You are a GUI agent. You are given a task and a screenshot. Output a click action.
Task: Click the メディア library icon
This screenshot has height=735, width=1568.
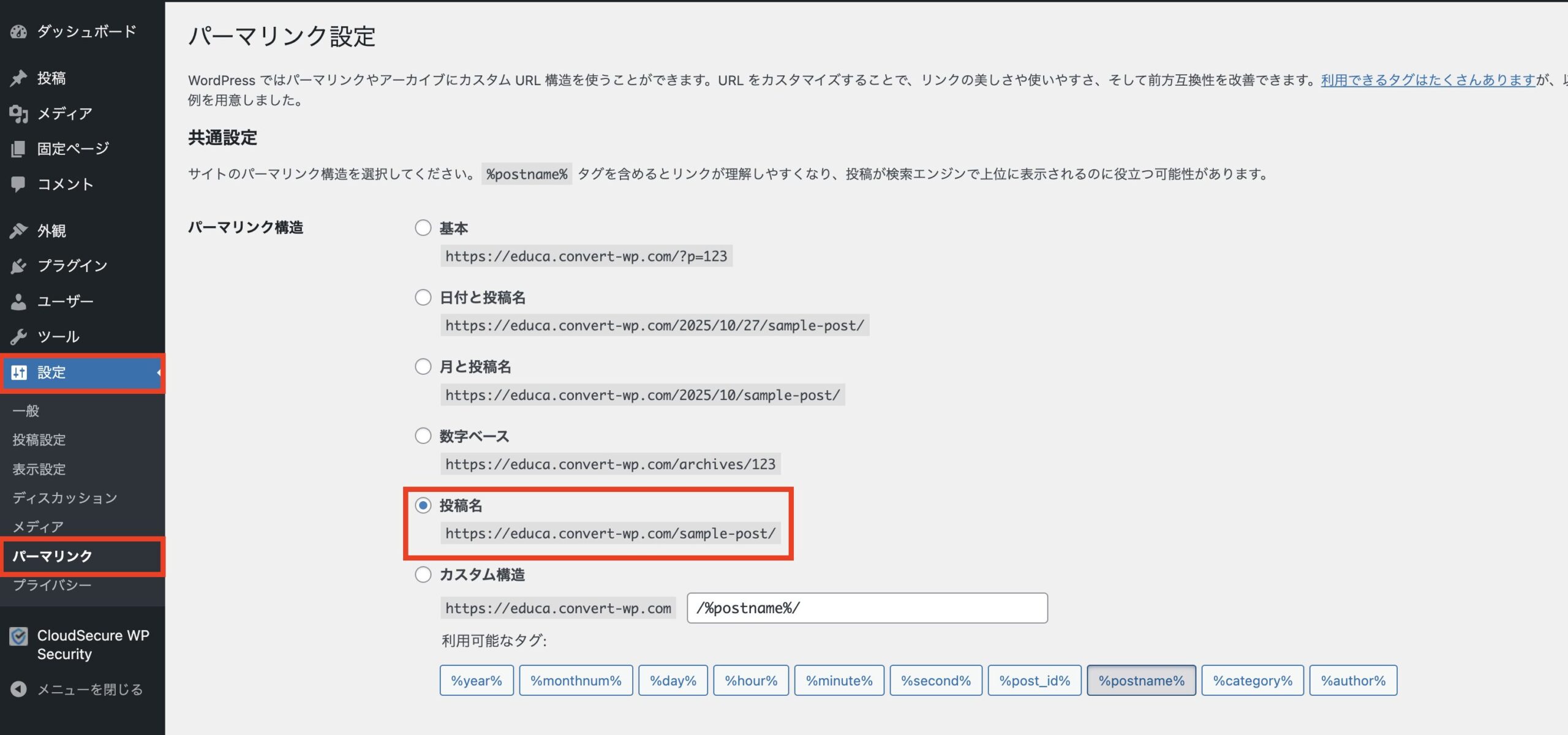click(18, 114)
